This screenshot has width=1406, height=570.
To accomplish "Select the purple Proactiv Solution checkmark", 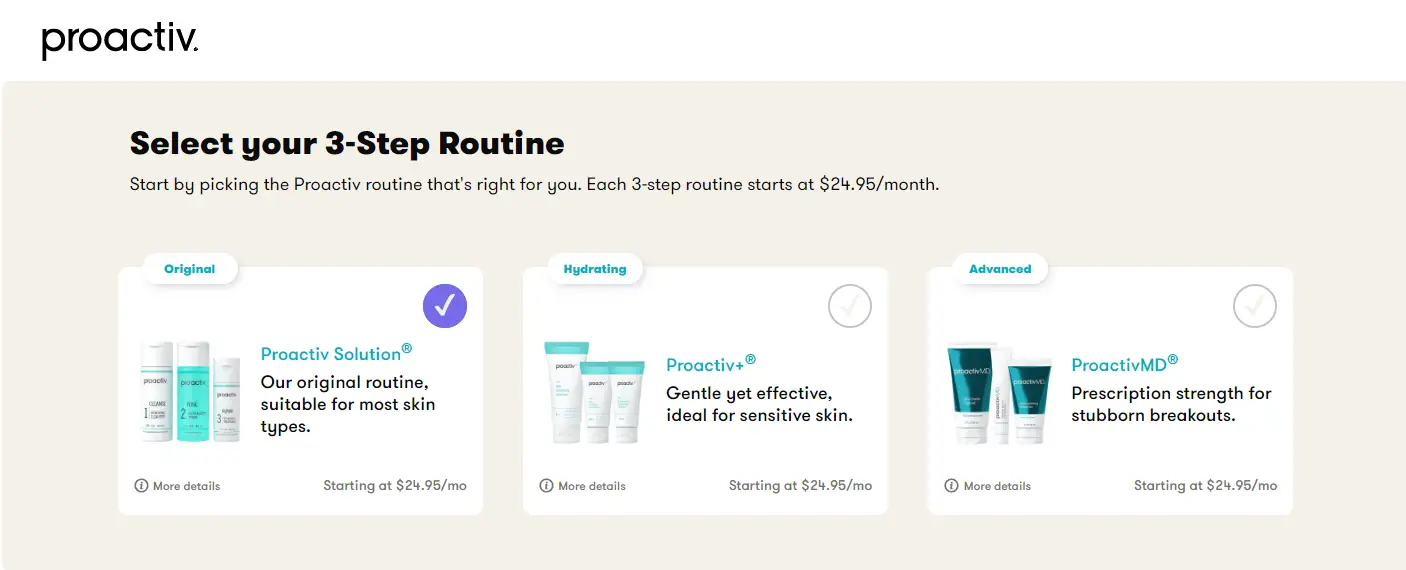I will click(x=445, y=306).
